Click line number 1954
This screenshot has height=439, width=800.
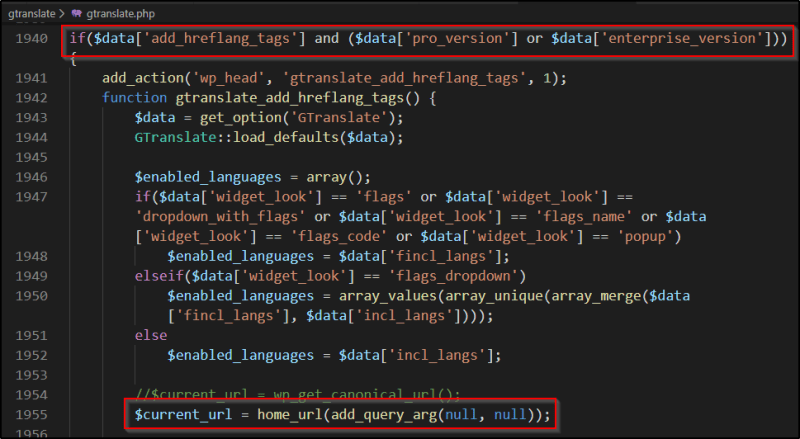[32, 395]
